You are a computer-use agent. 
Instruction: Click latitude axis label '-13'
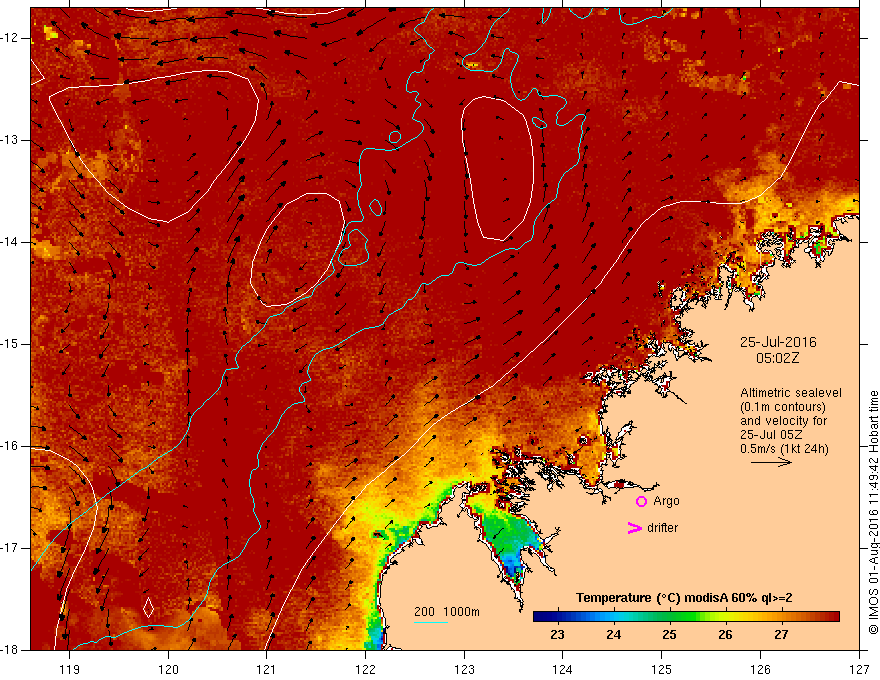click(11, 140)
